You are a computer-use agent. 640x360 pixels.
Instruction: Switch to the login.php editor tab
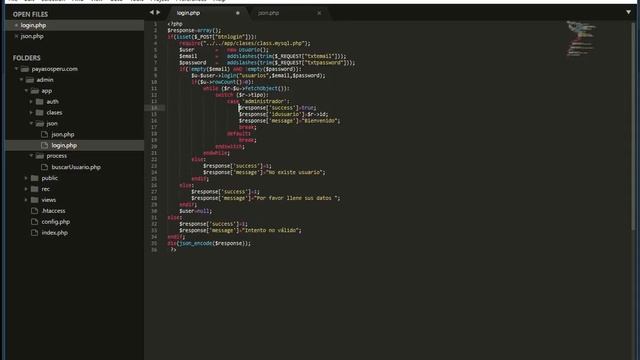188,13
